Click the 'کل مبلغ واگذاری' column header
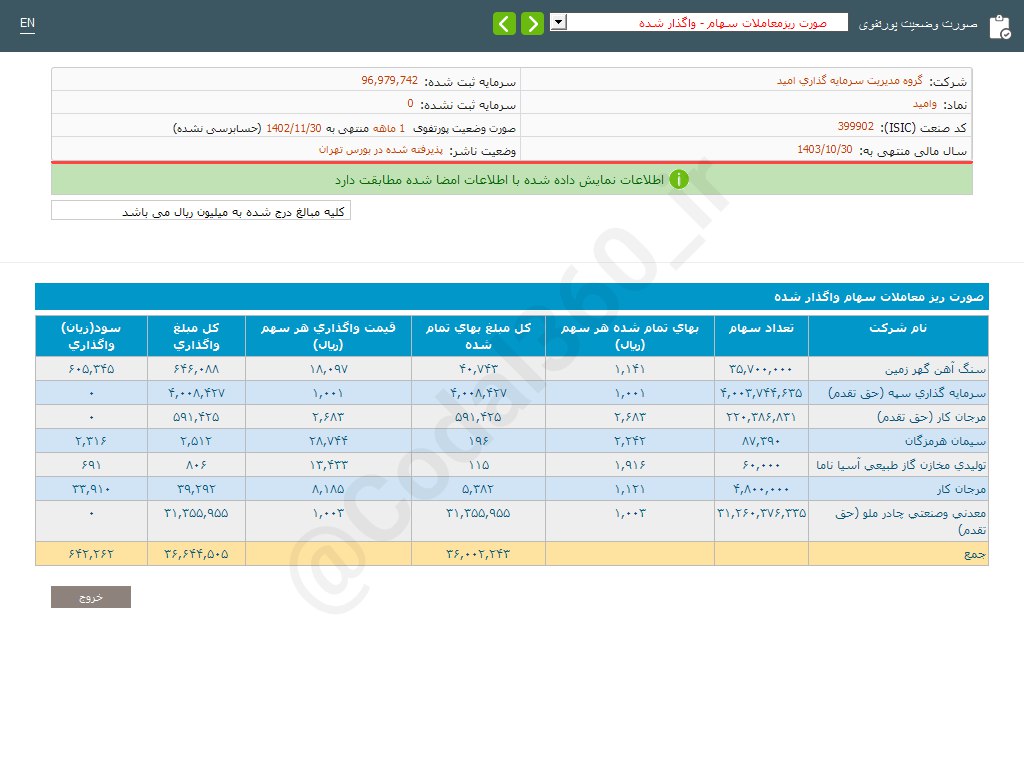The height and width of the screenshot is (768, 1024). point(196,336)
